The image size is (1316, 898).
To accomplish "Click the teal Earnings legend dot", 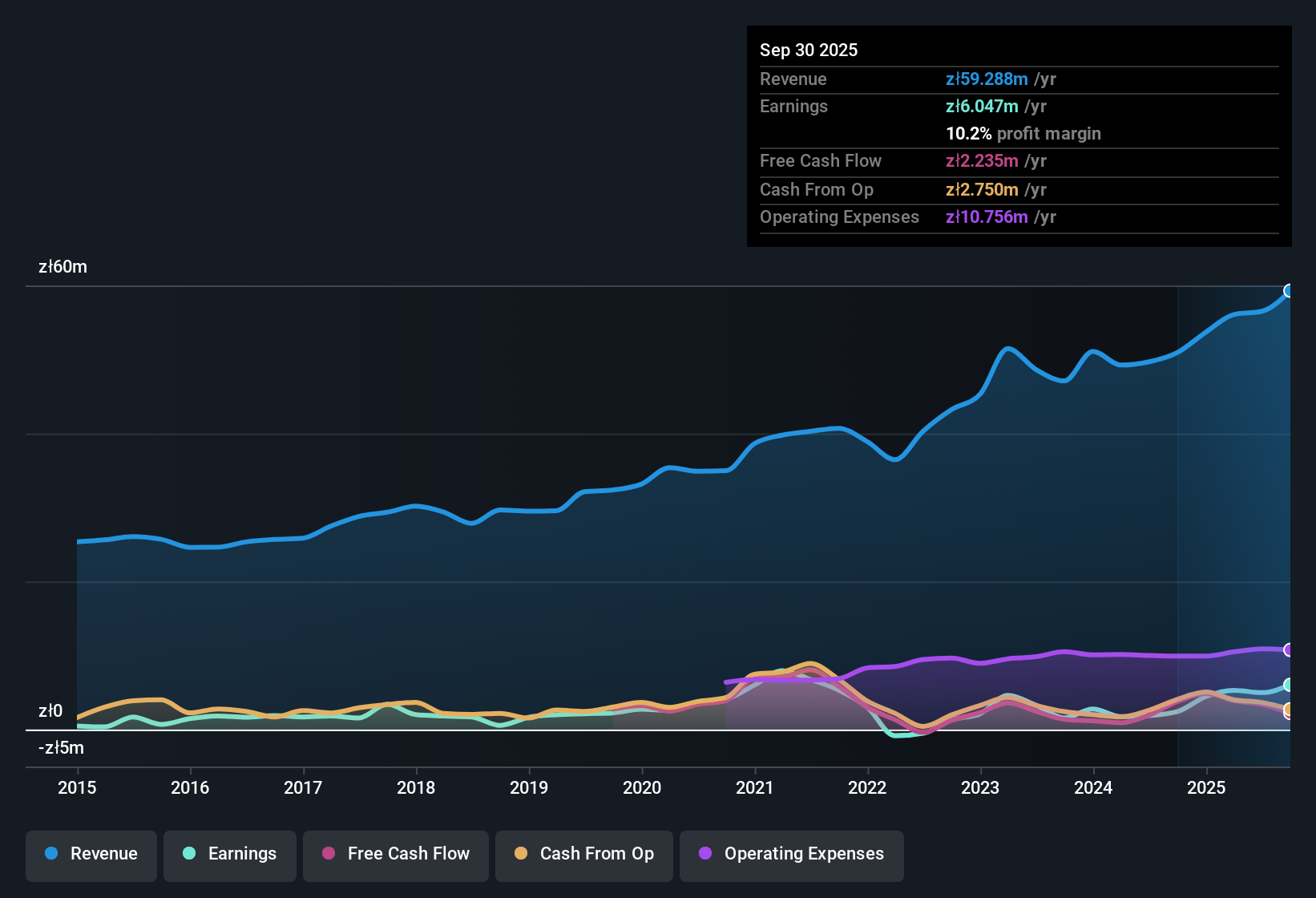I will pos(189,854).
